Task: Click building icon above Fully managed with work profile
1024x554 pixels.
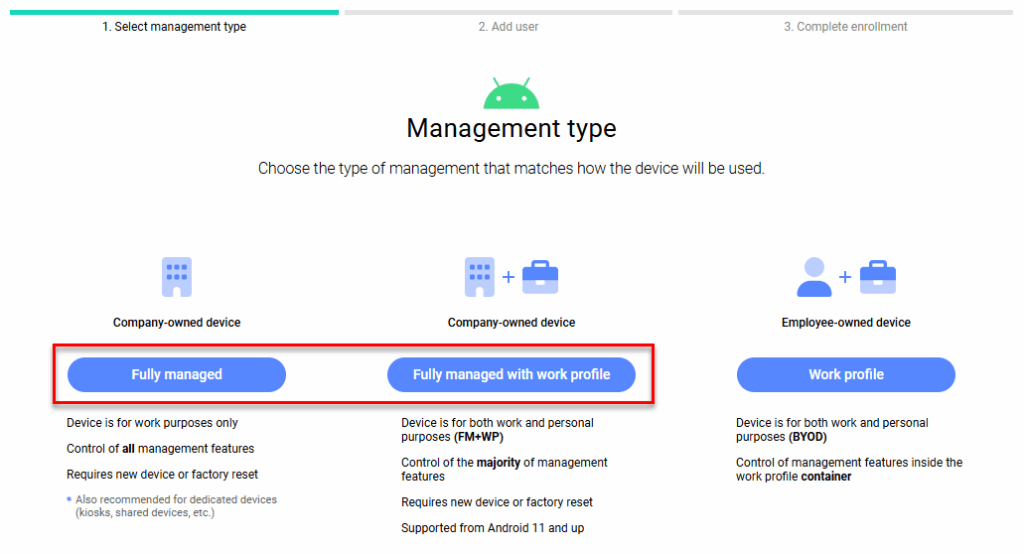Action: pos(479,277)
